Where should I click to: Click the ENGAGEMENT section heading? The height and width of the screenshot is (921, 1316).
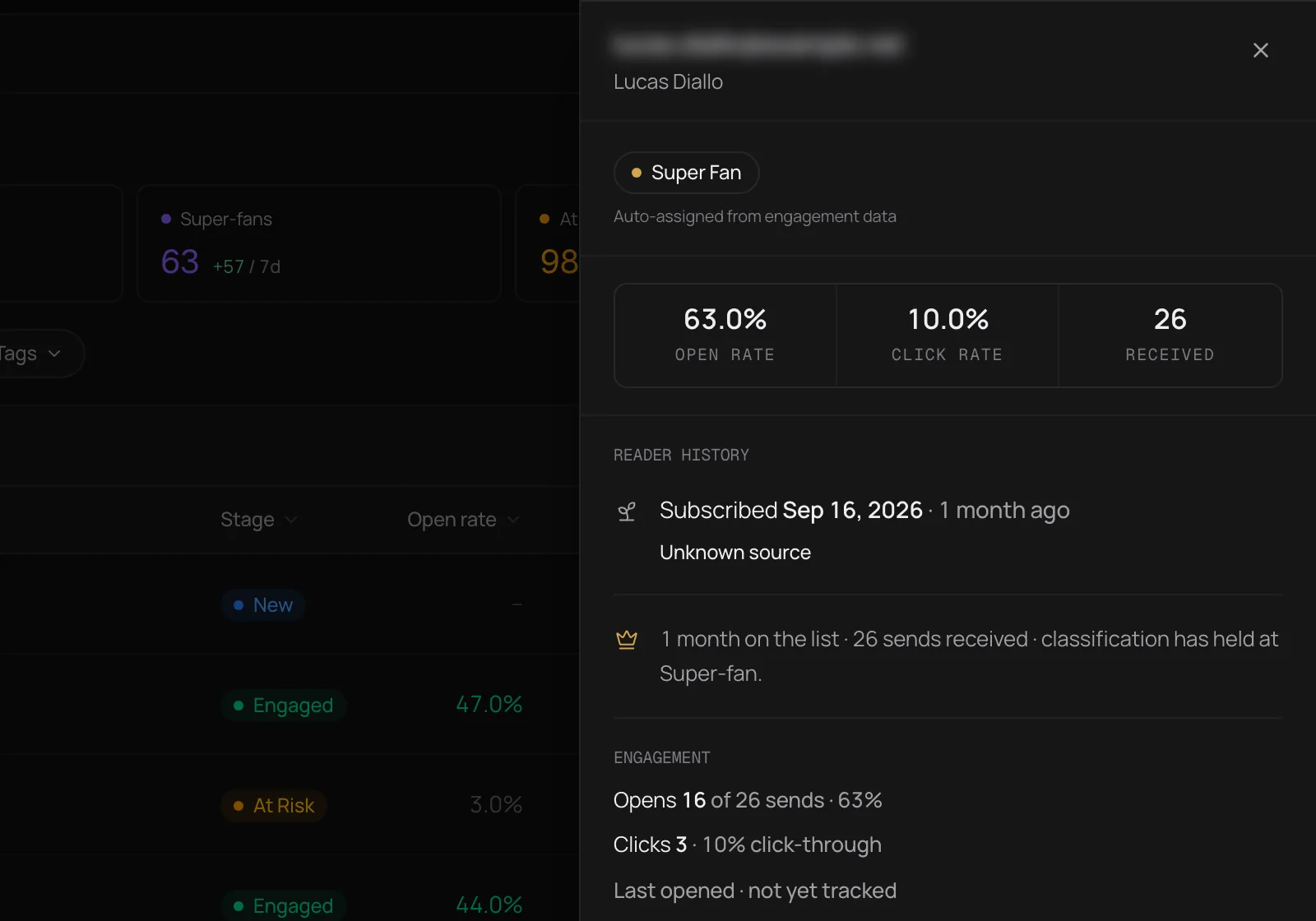[x=662, y=757]
